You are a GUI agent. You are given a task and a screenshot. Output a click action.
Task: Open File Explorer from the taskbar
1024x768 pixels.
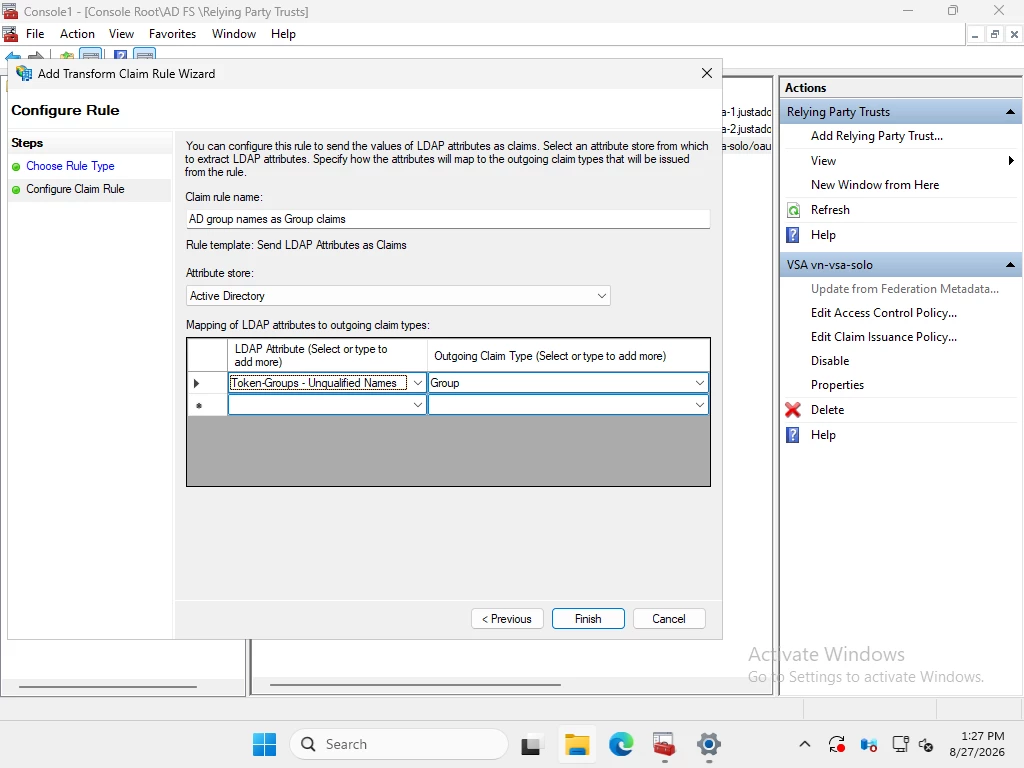coord(577,744)
